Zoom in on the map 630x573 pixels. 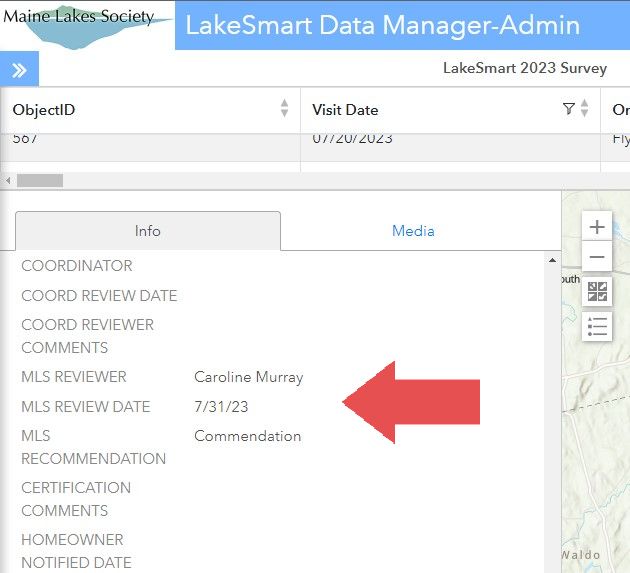pyautogui.click(x=597, y=227)
